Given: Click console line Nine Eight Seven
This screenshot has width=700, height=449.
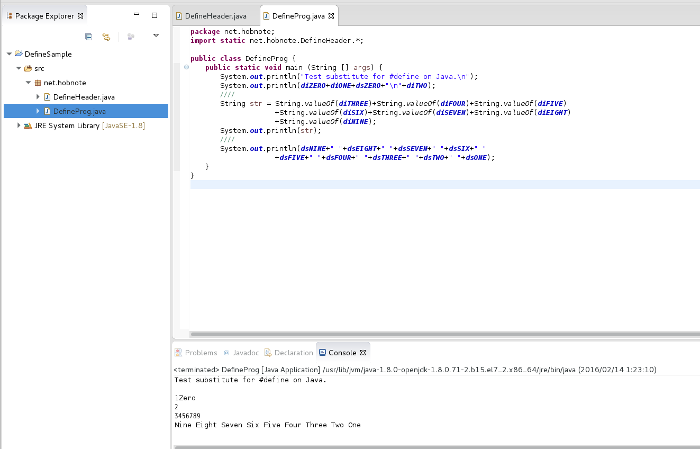Looking at the screenshot, I should 267,425.
